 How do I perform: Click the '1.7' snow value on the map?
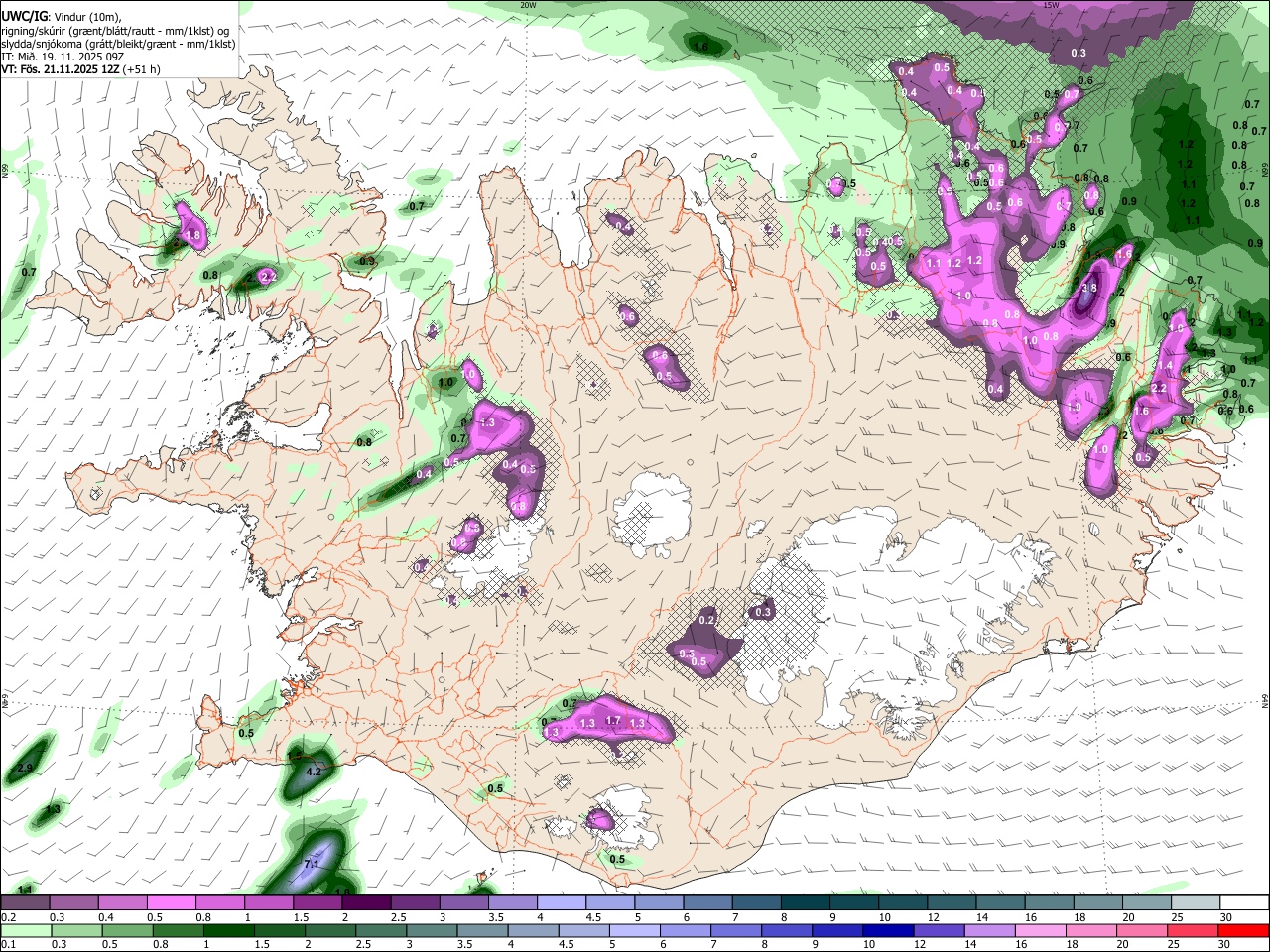[613, 721]
